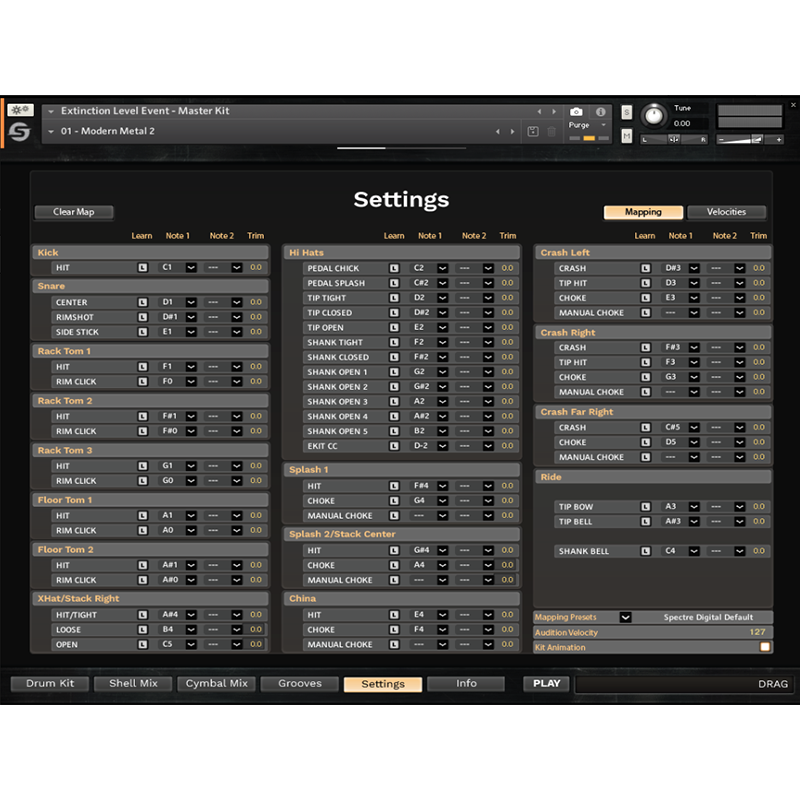Open the snapshot name dropdown arrow
The width and height of the screenshot is (800, 800).
pyautogui.click(x=51, y=132)
